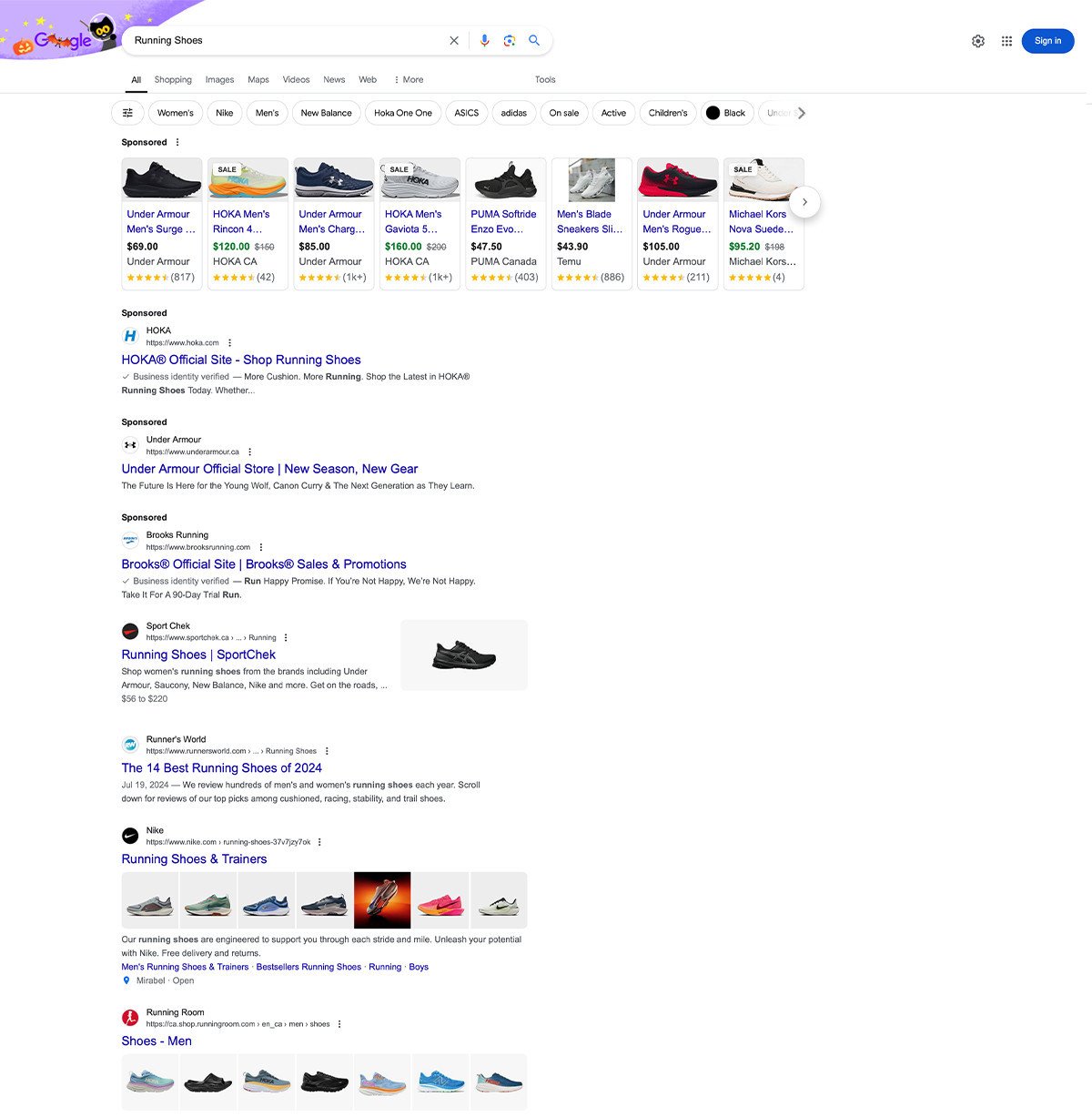This screenshot has width=1092, height=1117.
Task: Expand the sponsored products carousel with the arrow
Action: (805, 202)
